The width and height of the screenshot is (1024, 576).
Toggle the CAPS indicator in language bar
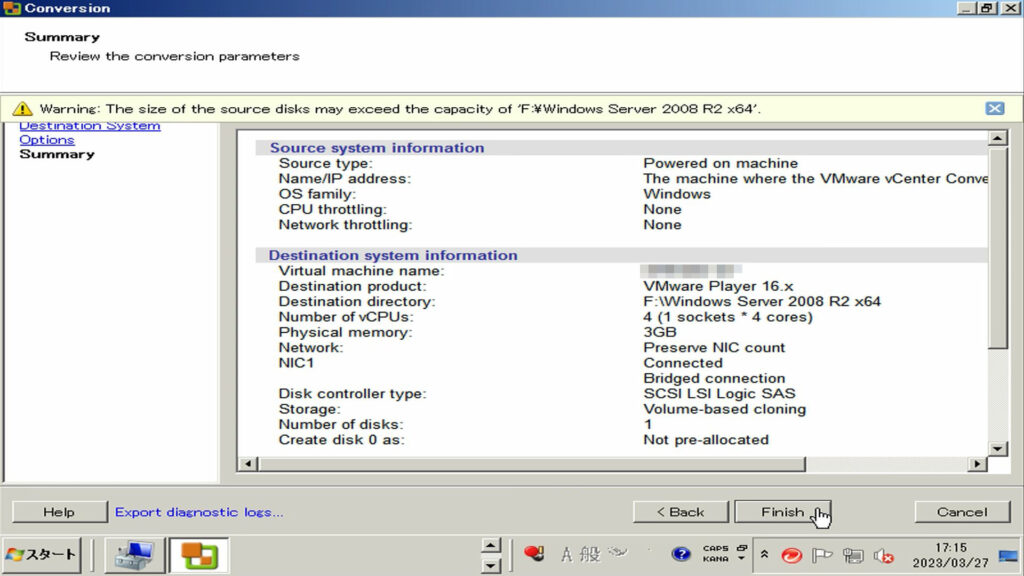(x=715, y=549)
